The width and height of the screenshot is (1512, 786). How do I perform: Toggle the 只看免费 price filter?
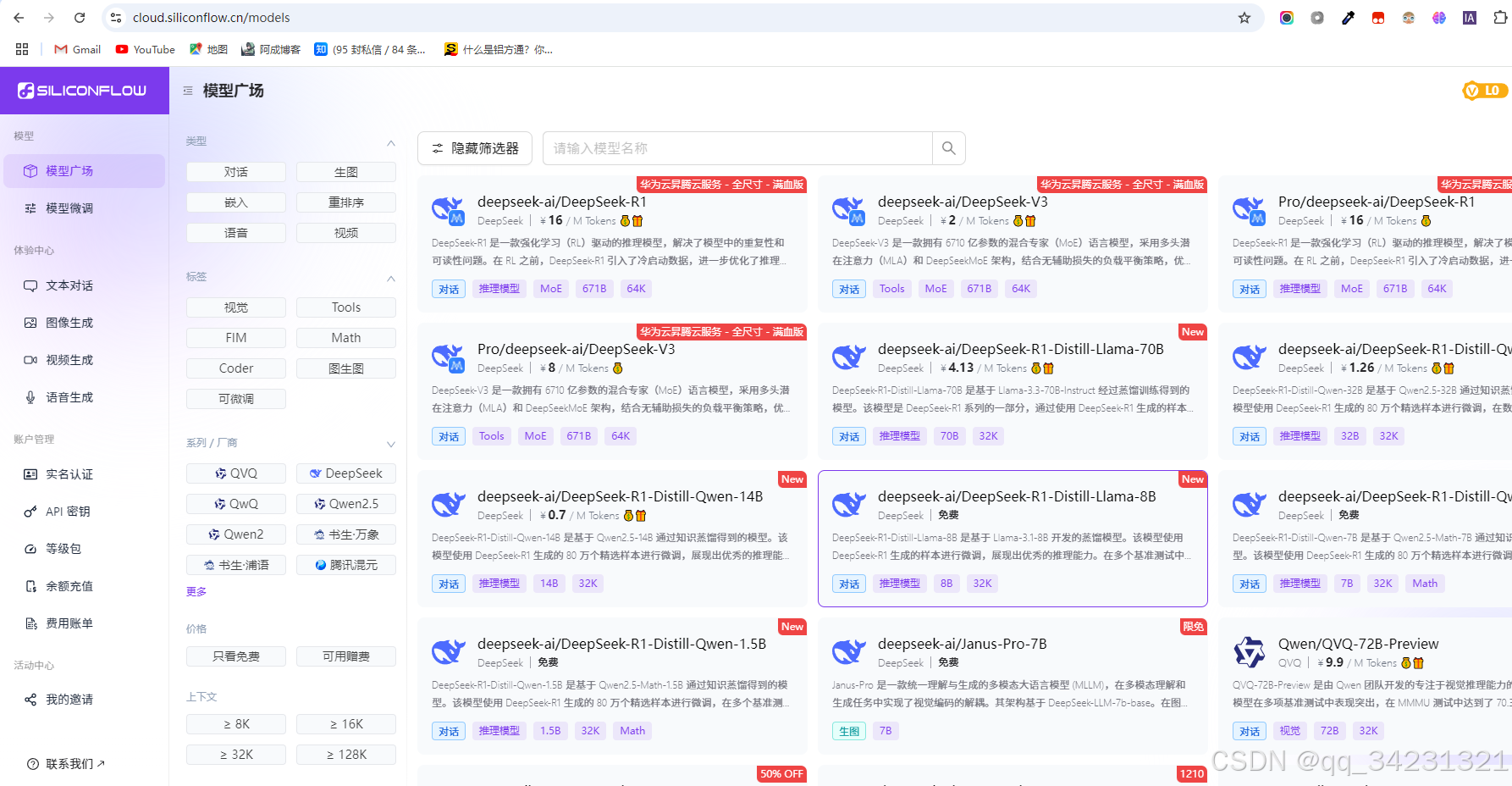(x=236, y=656)
